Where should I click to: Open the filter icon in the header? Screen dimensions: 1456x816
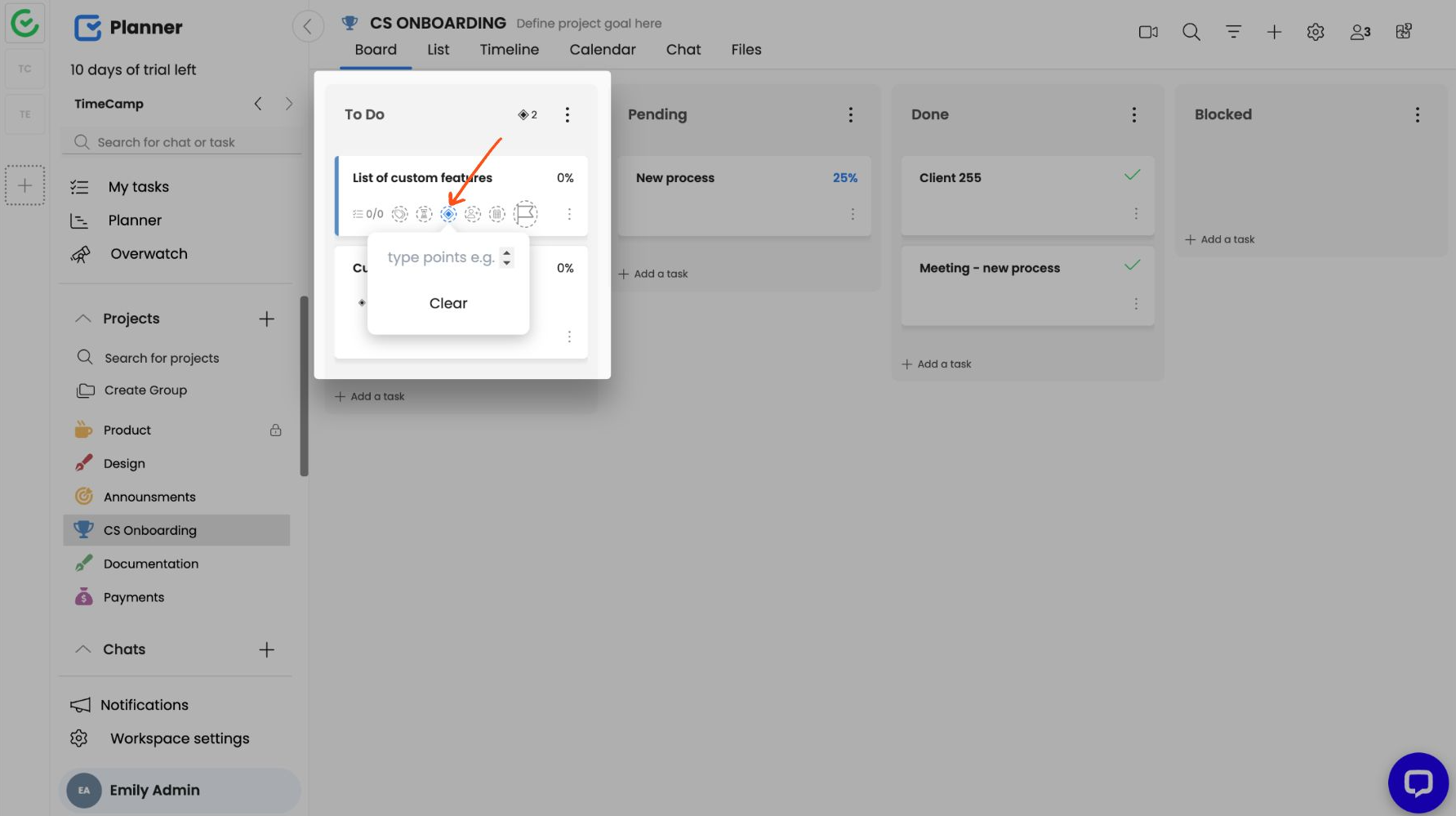[1233, 32]
